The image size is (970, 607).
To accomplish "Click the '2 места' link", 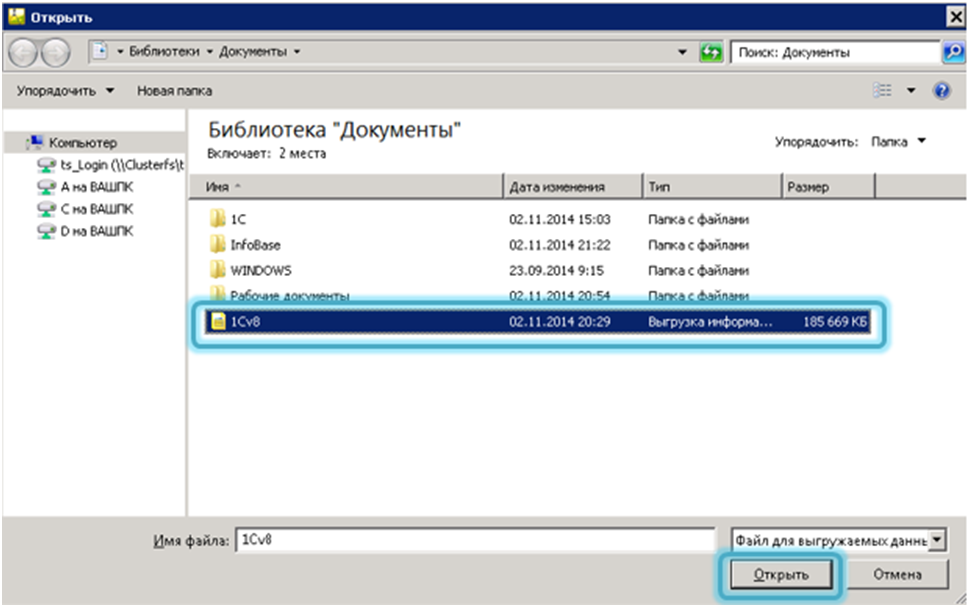I will tap(302, 153).
